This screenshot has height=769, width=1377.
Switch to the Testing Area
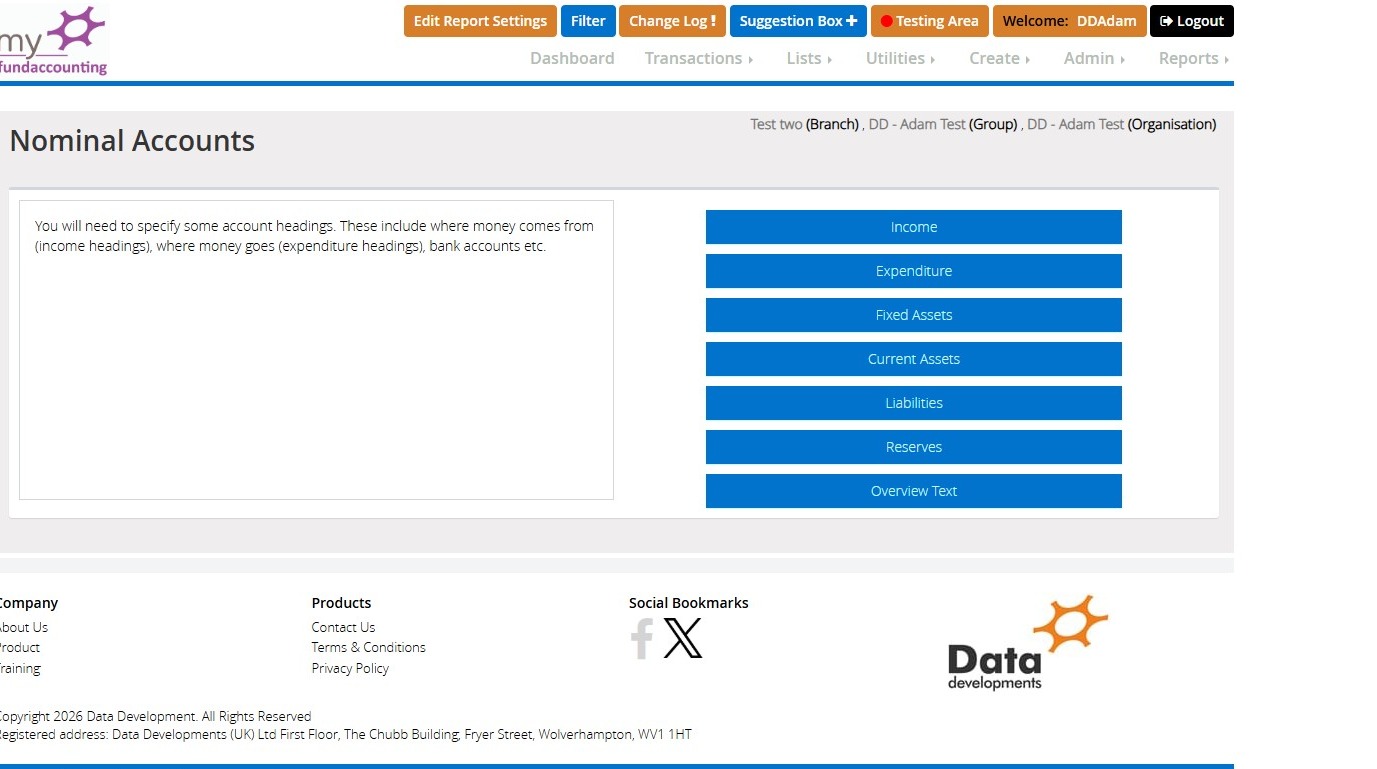click(x=930, y=21)
